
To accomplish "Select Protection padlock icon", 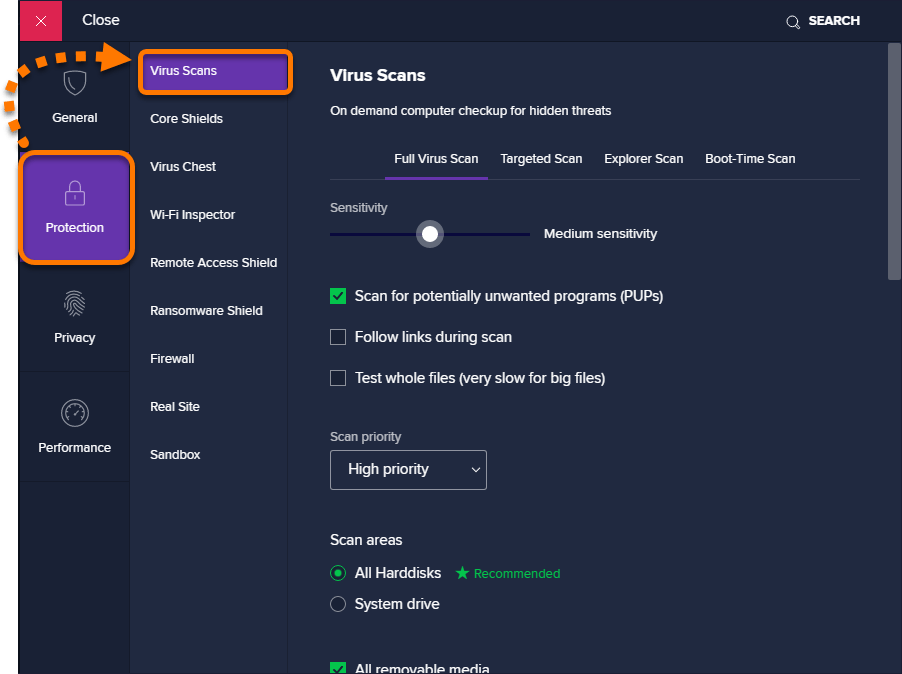I will 75,193.
